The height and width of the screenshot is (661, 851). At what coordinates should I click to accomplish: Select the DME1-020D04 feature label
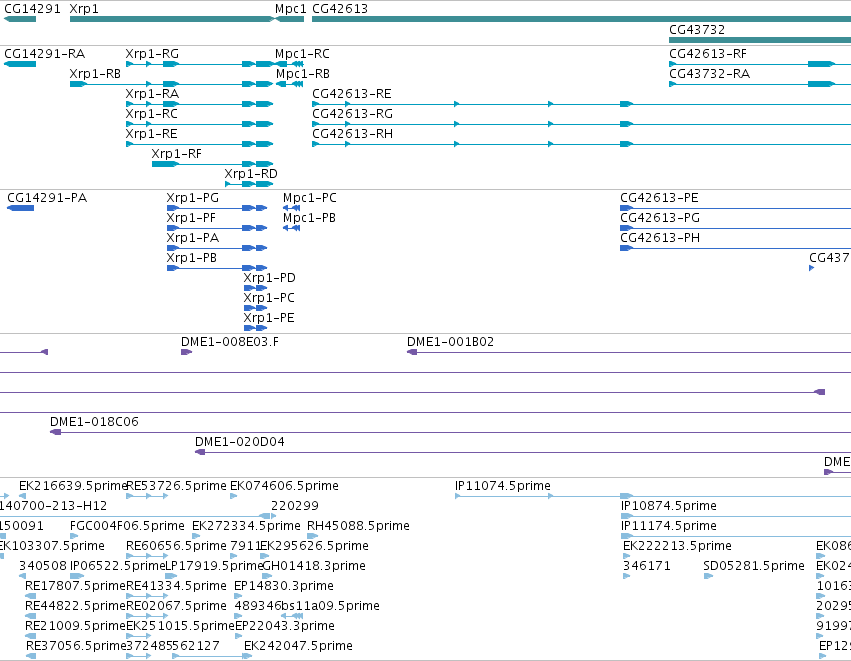coord(240,442)
